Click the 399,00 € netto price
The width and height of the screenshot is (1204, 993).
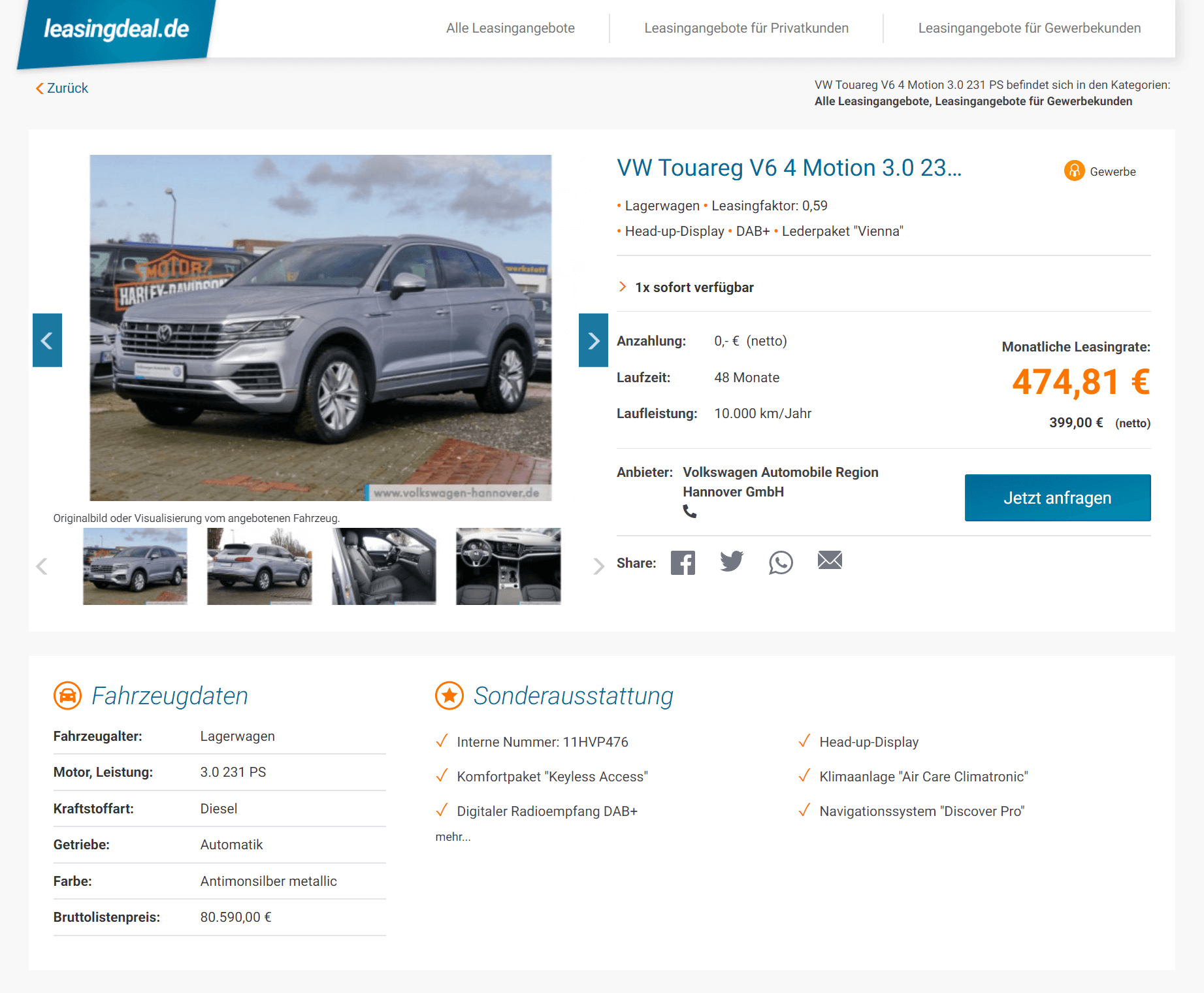click(1076, 423)
